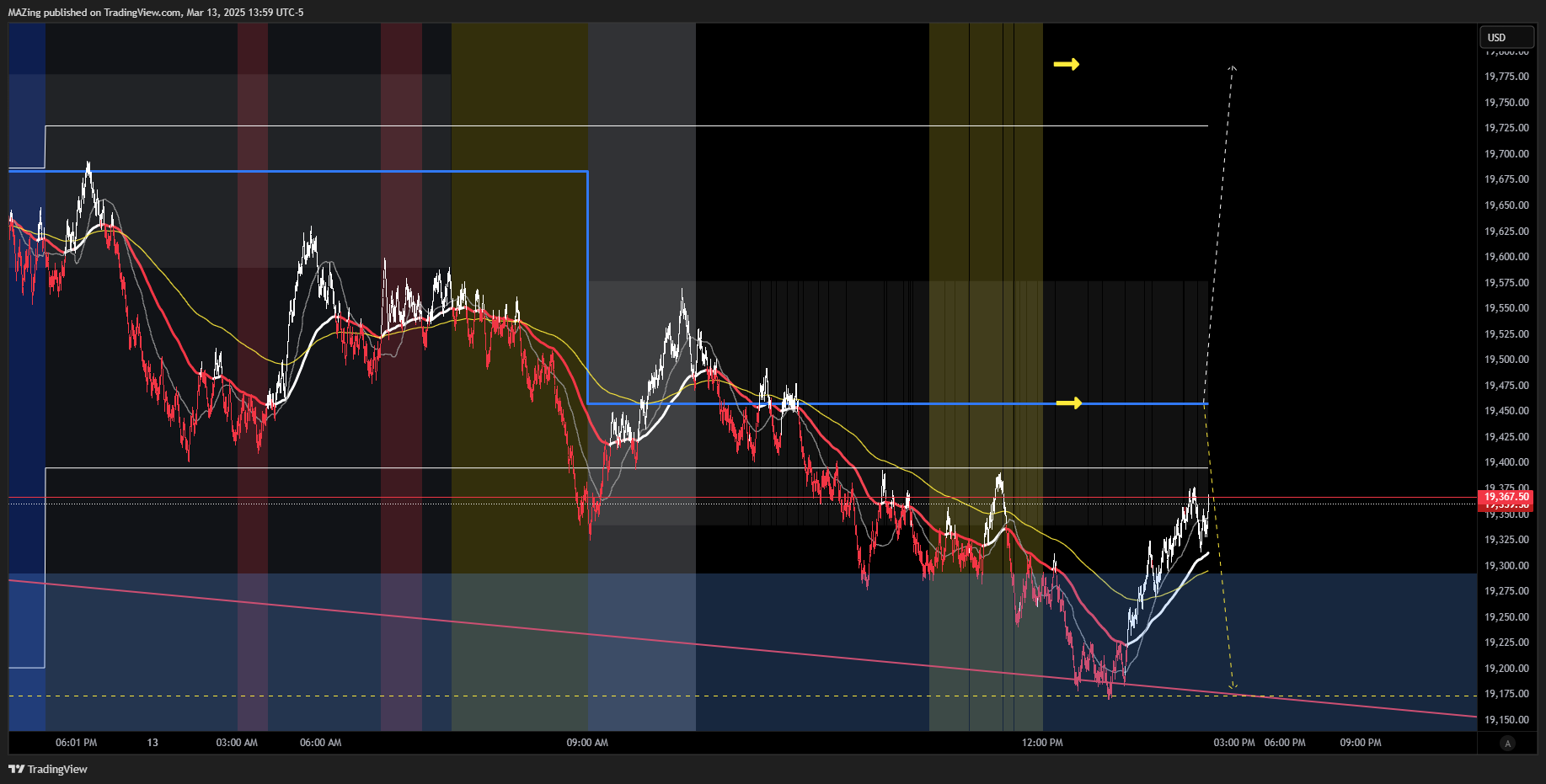Click the 09:00 PM time axis label
The height and width of the screenshot is (784, 1546).
(1361, 743)
